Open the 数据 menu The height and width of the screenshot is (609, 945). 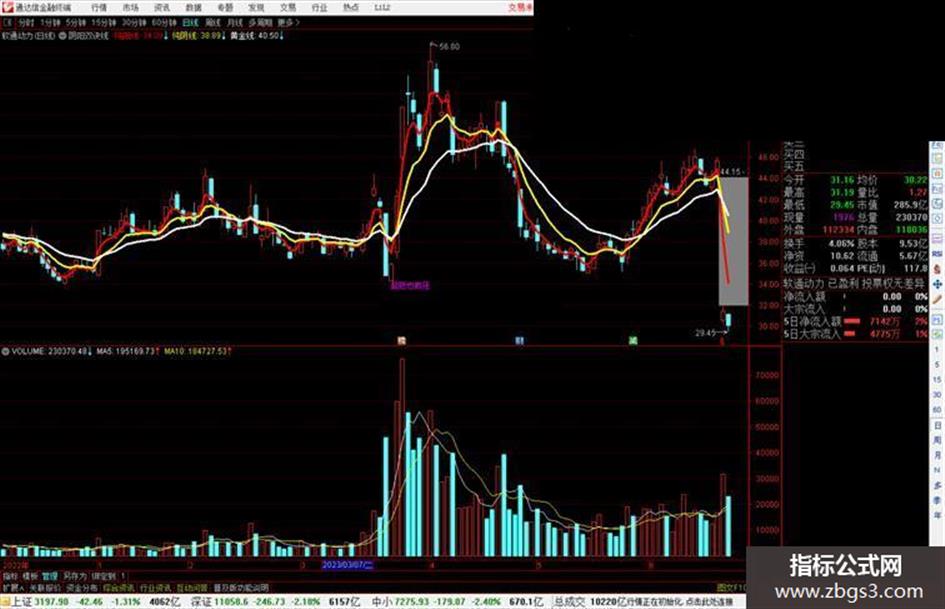[193, 7]
